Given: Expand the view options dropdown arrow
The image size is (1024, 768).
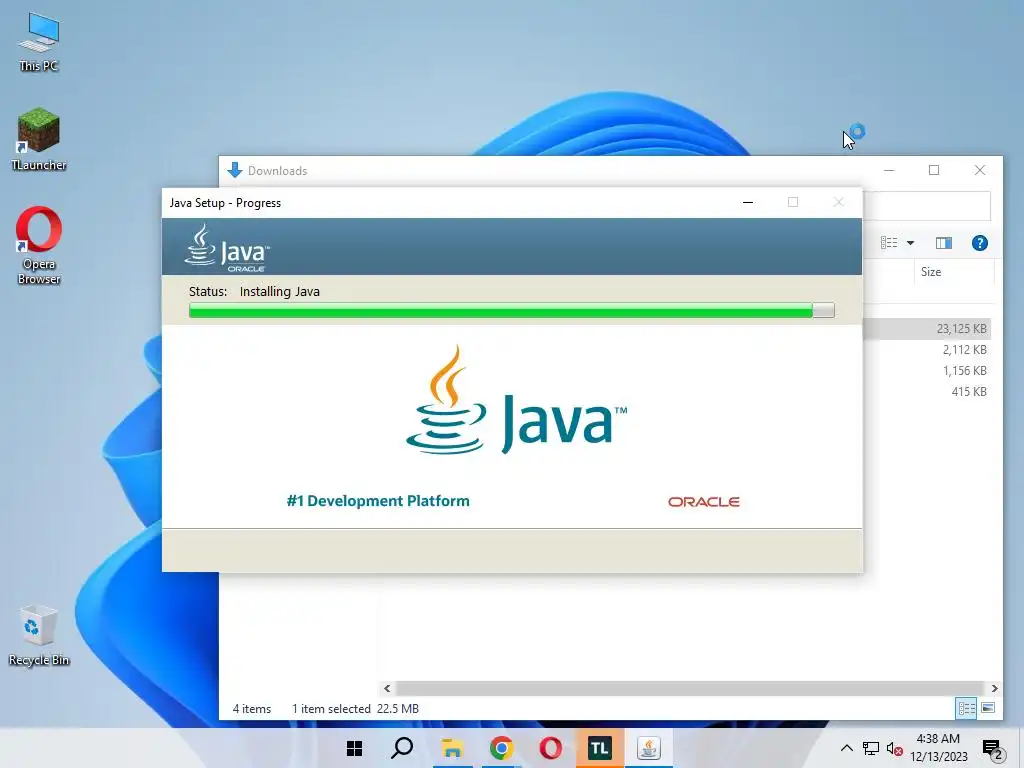Looking at the screenshot, I should (910, 243).
